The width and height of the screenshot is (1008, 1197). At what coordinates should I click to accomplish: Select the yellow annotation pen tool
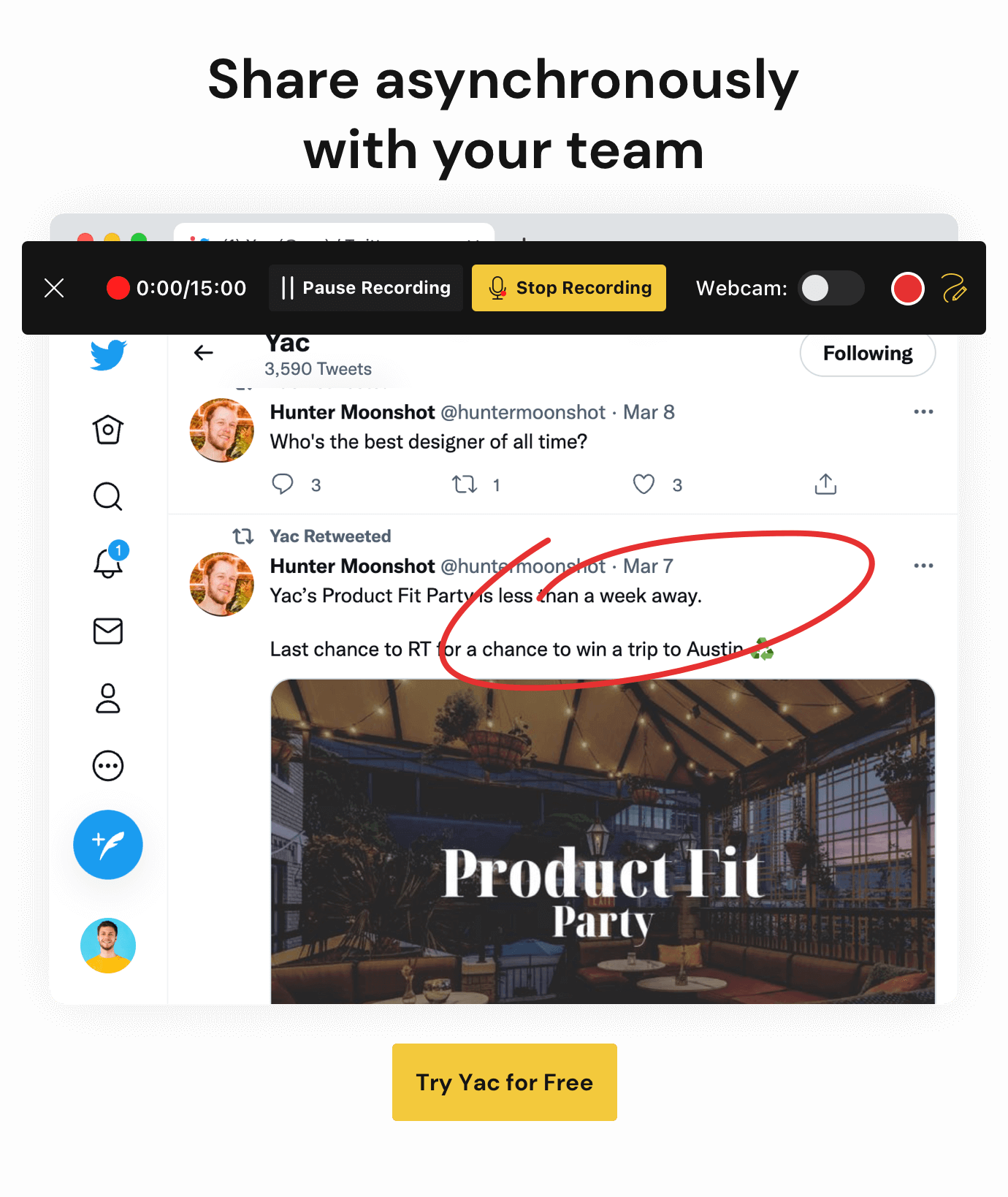[x=954, y=288]
